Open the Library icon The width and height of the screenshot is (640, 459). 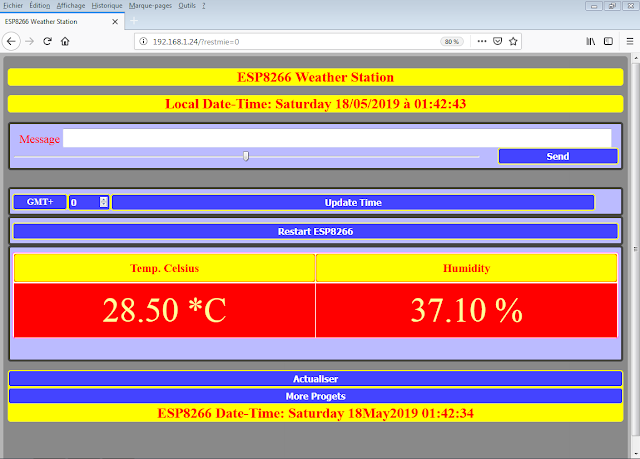[591, 41]
